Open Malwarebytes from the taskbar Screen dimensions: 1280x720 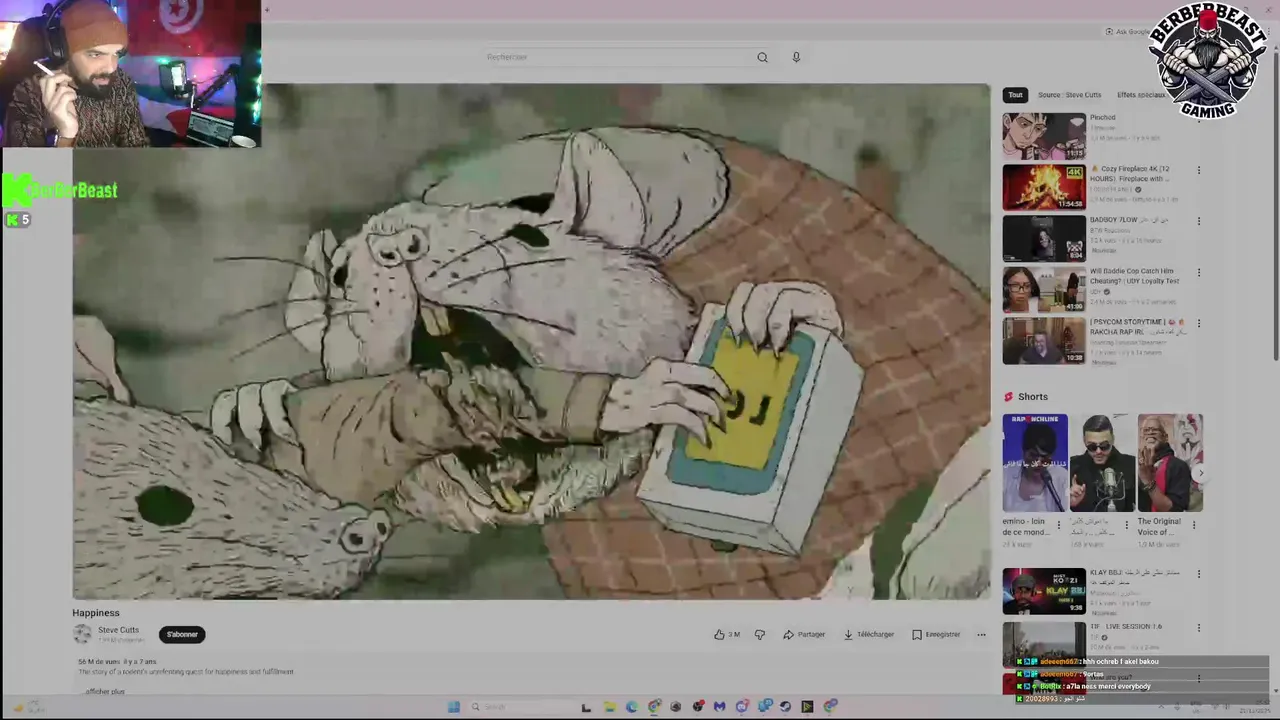point(719,707)
